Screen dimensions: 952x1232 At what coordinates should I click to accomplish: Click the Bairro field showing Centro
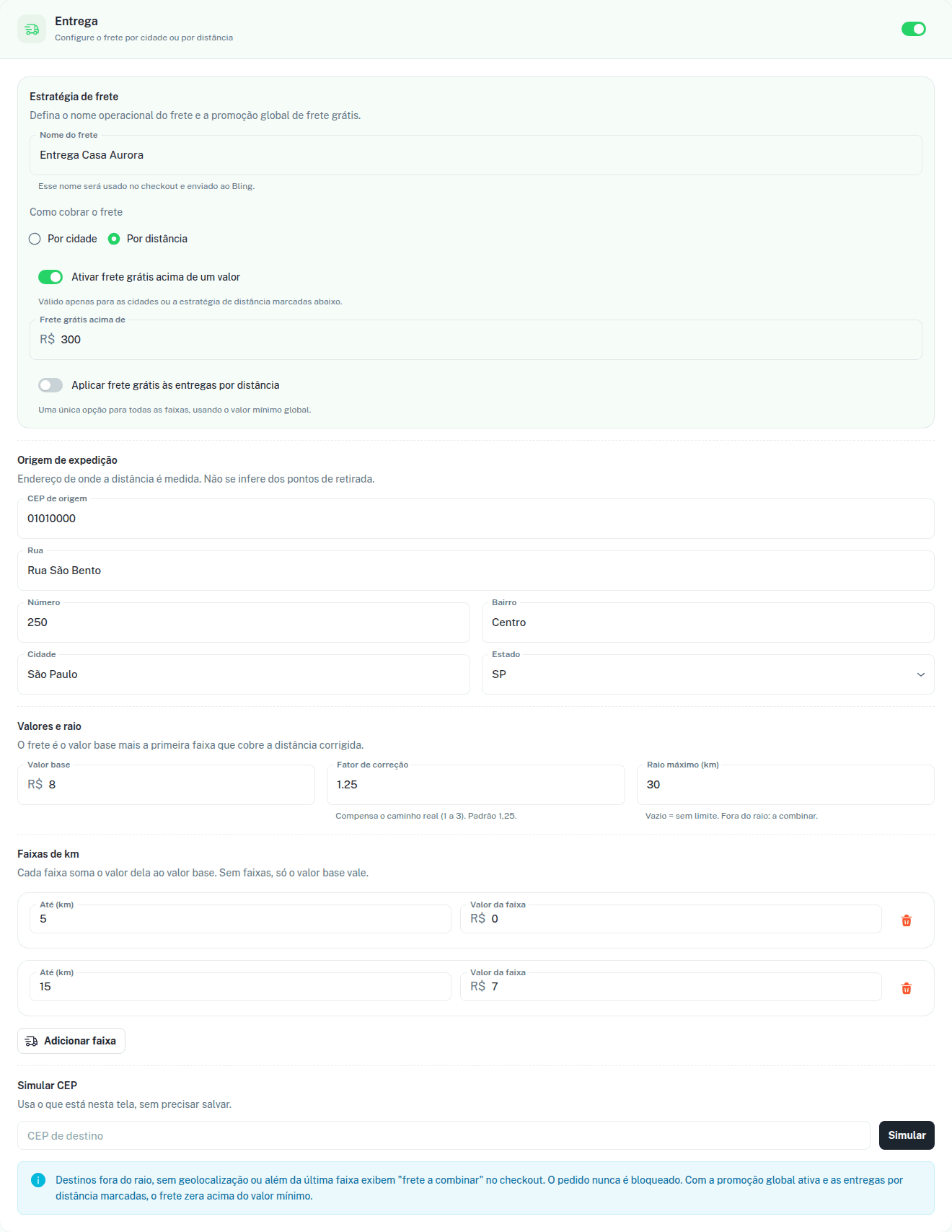pyautogui.click(x=708, y=622)
